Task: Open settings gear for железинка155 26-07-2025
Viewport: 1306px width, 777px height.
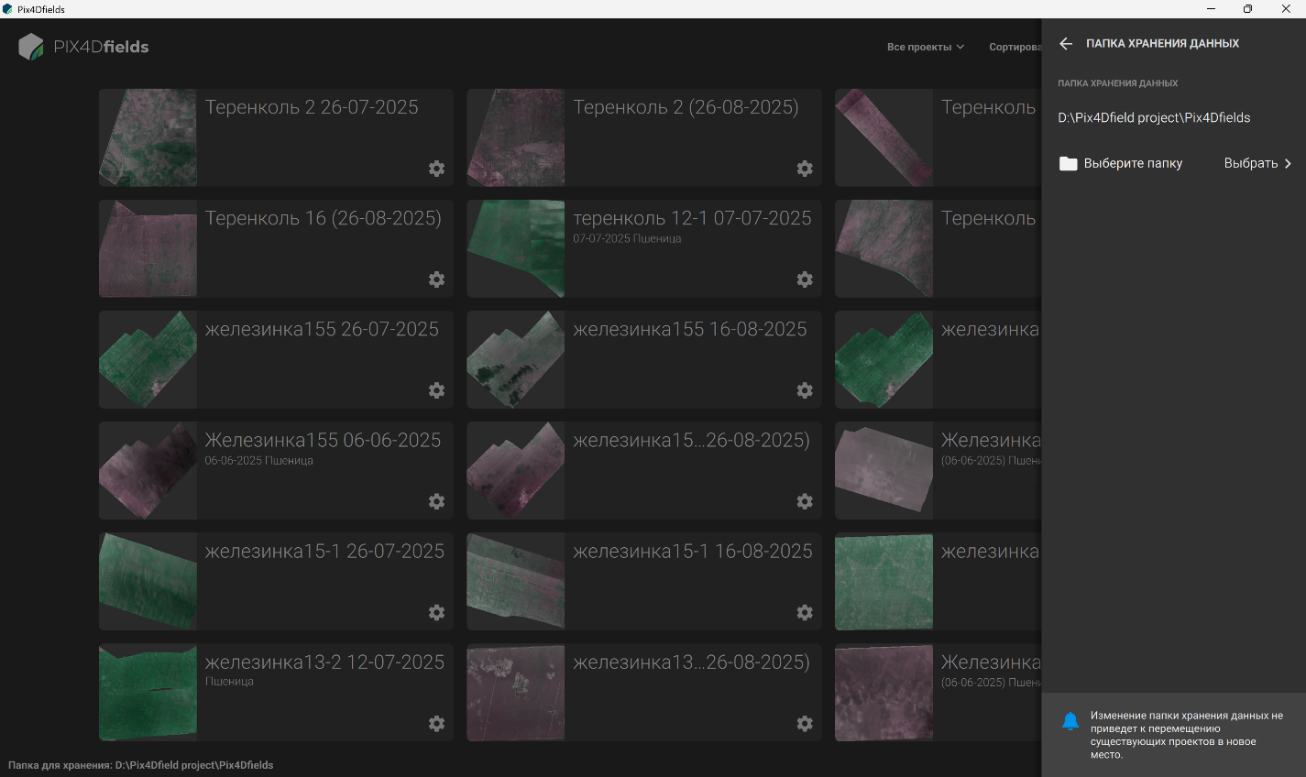Action: coord(437,391)
